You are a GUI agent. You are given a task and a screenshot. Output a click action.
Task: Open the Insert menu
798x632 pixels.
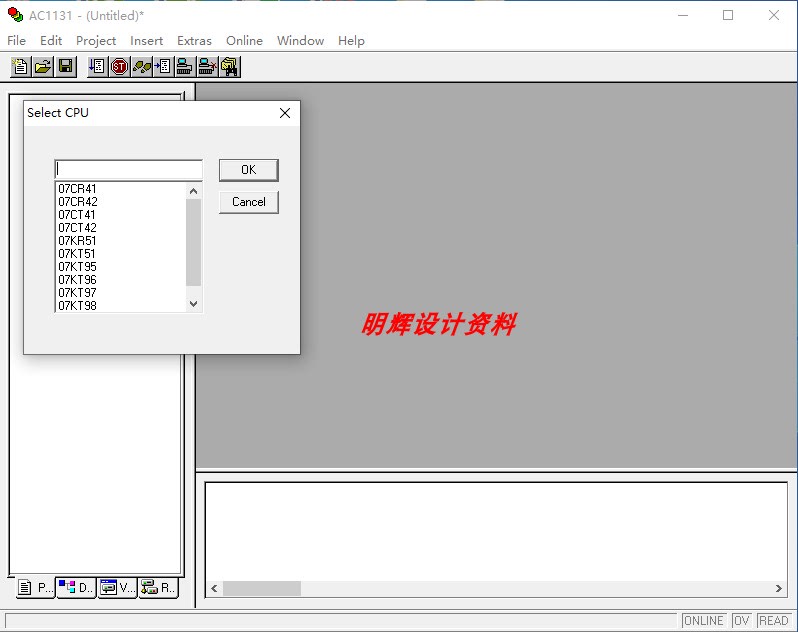point(147,41)
